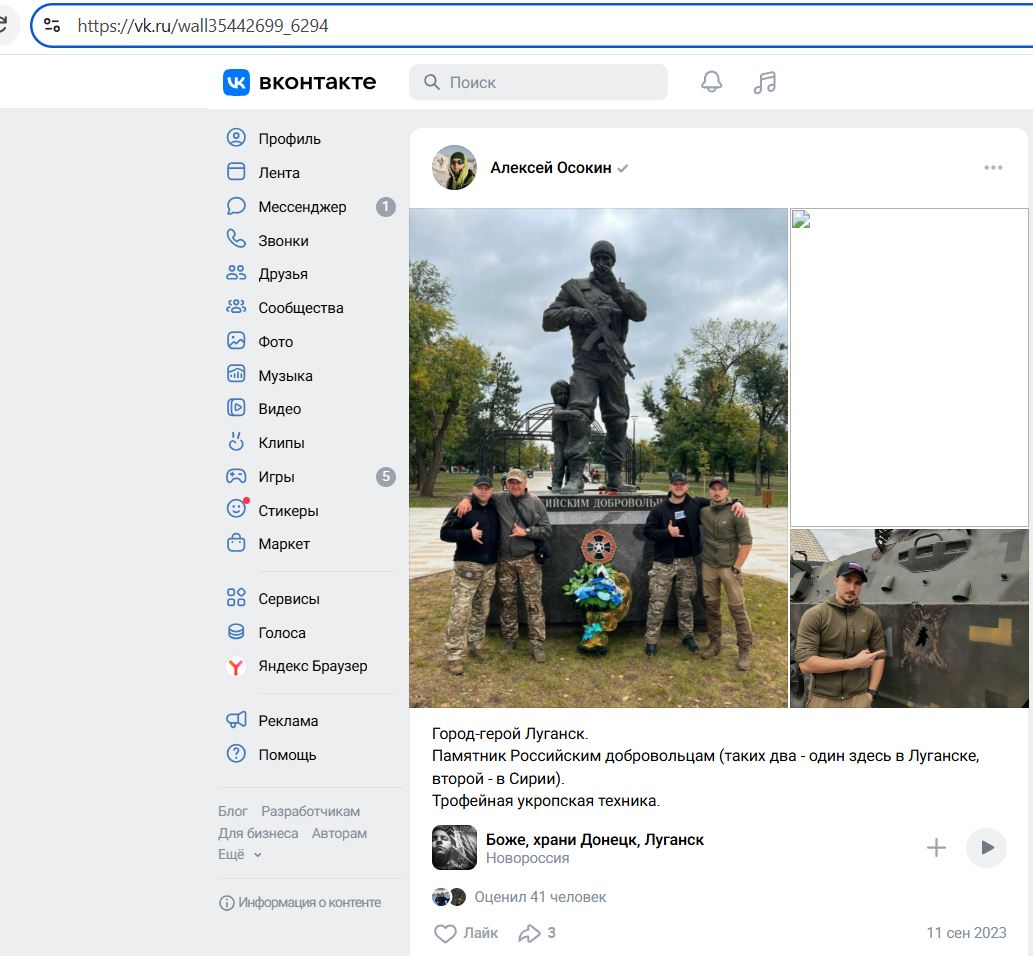The height and width of the screenshot is (956, 1033).
Task: Click the browser address bar URL
Action: [x=203, y=26]
